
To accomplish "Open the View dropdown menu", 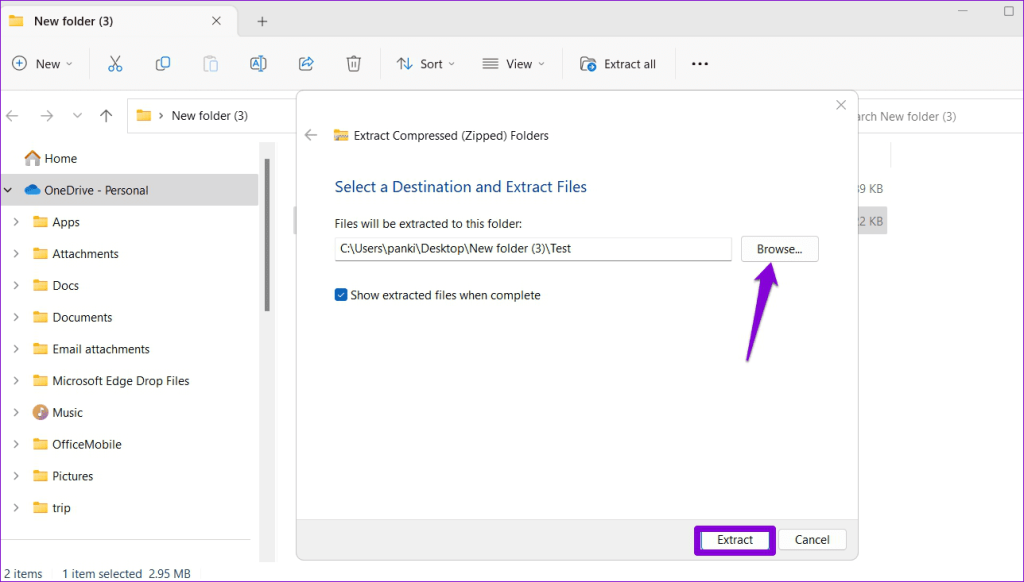I will pyautogui.click(x=513, y=63).
